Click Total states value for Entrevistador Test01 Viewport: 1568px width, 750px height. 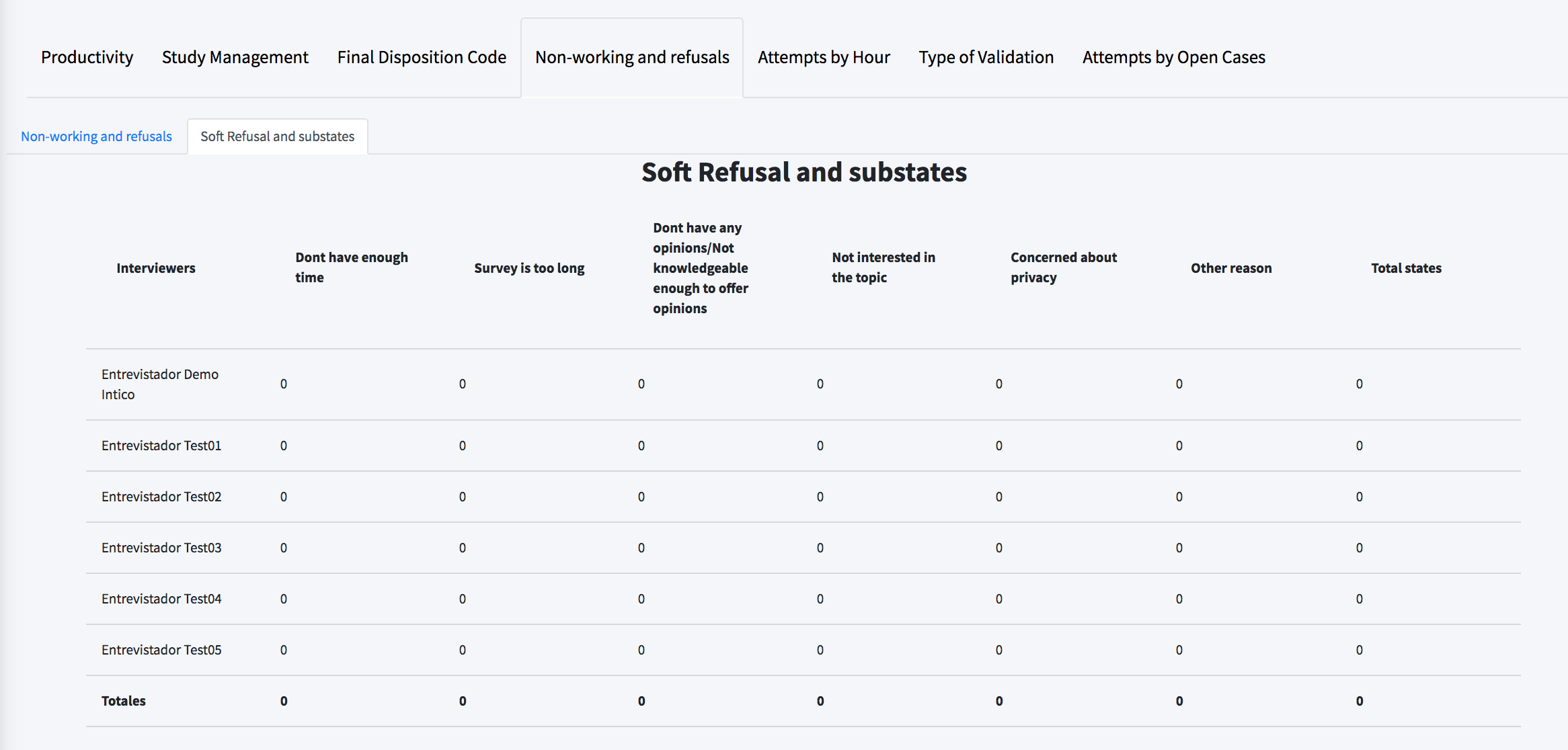tap(1360, 446)
